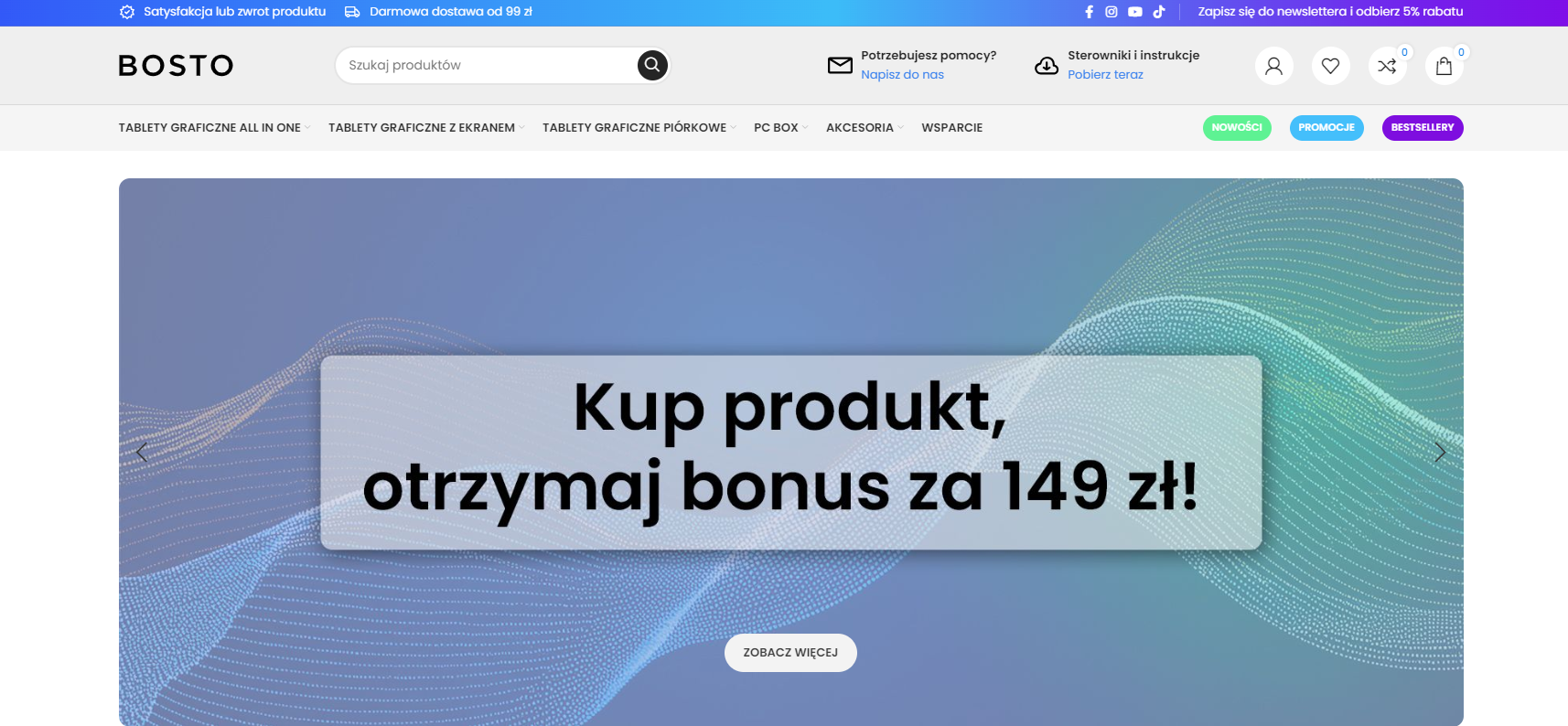This screenshot has height=726, width=1568.
Task: Expand Tablety Graficzne All In One menu
Action: [214, 128]
